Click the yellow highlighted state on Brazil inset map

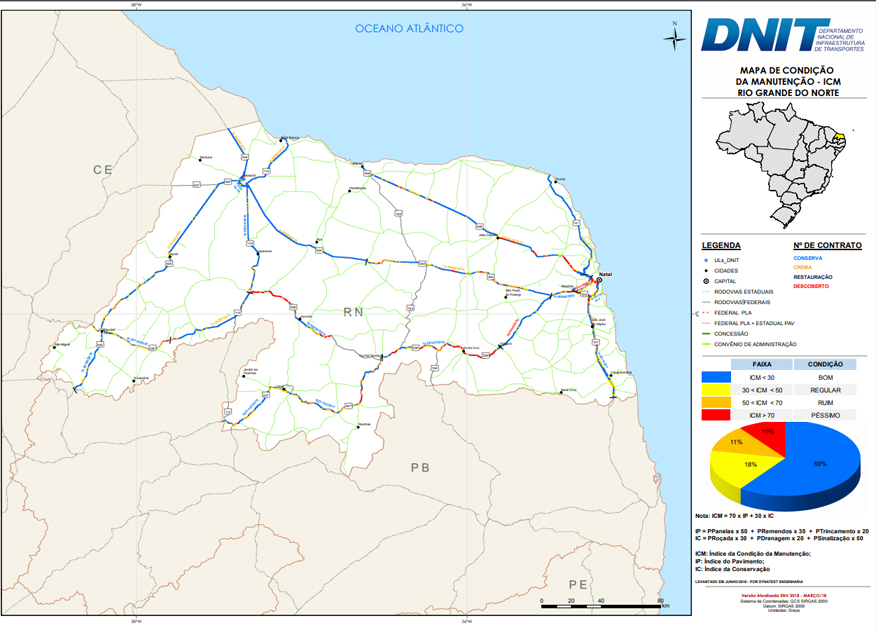[x=839, y=135]
